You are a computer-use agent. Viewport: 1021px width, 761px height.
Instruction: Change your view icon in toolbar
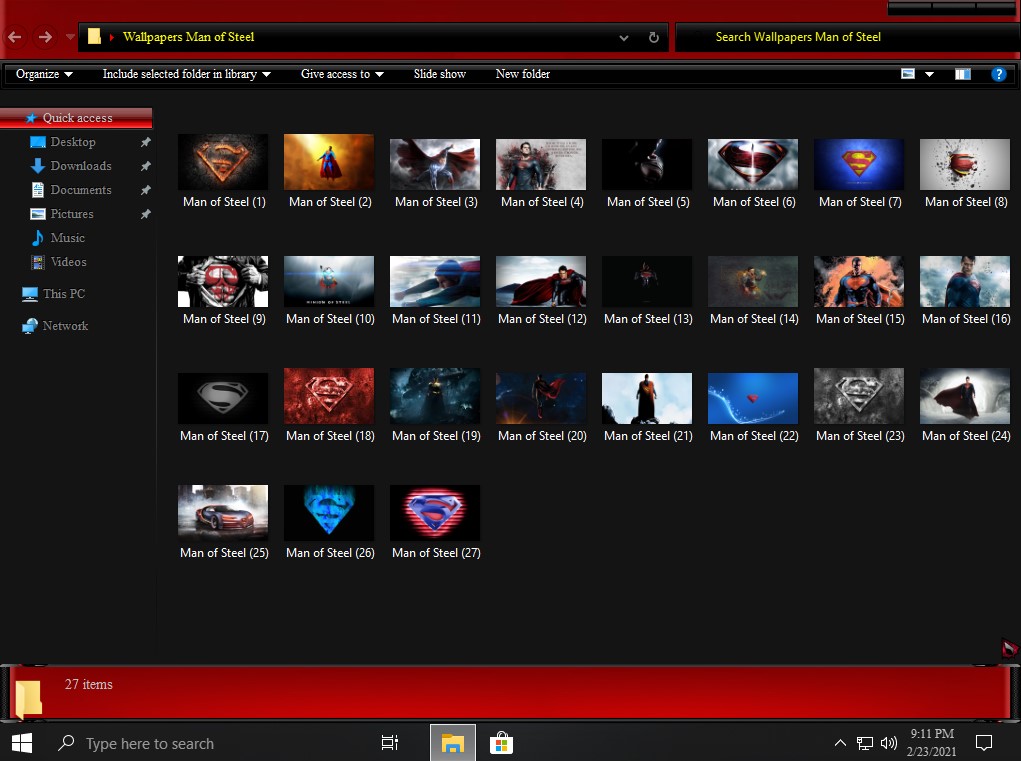[x=908, y=74]
